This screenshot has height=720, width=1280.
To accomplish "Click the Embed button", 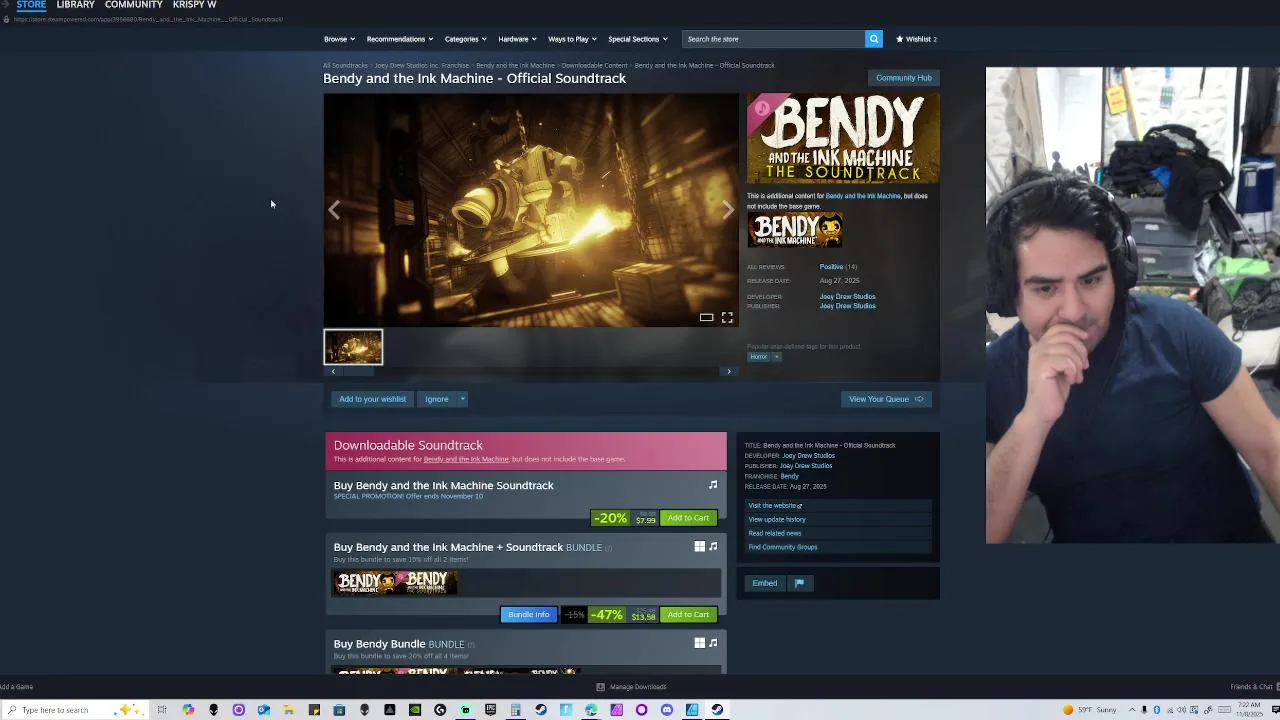I will (765, 583).
